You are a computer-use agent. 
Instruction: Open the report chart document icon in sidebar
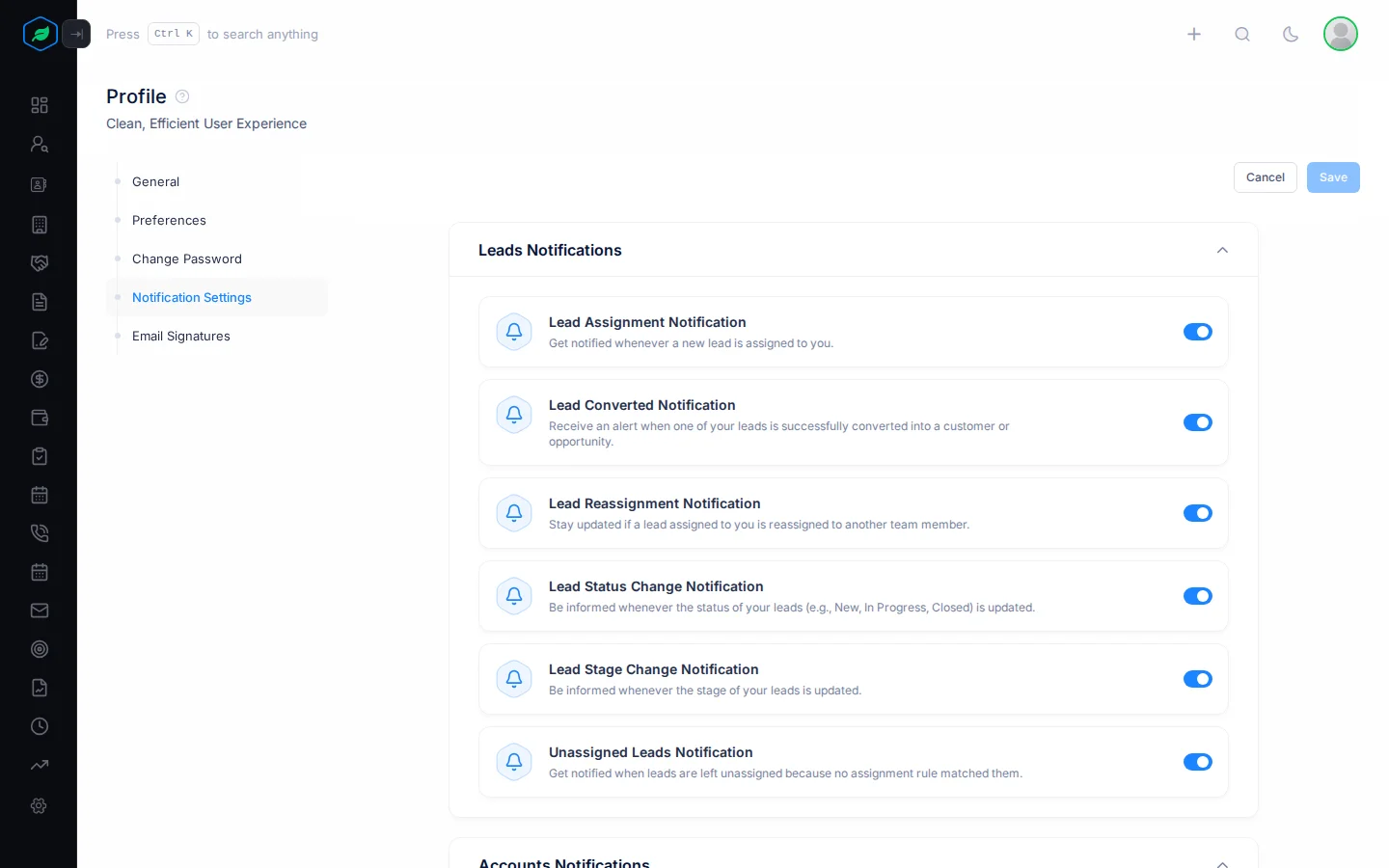(40, 688)
